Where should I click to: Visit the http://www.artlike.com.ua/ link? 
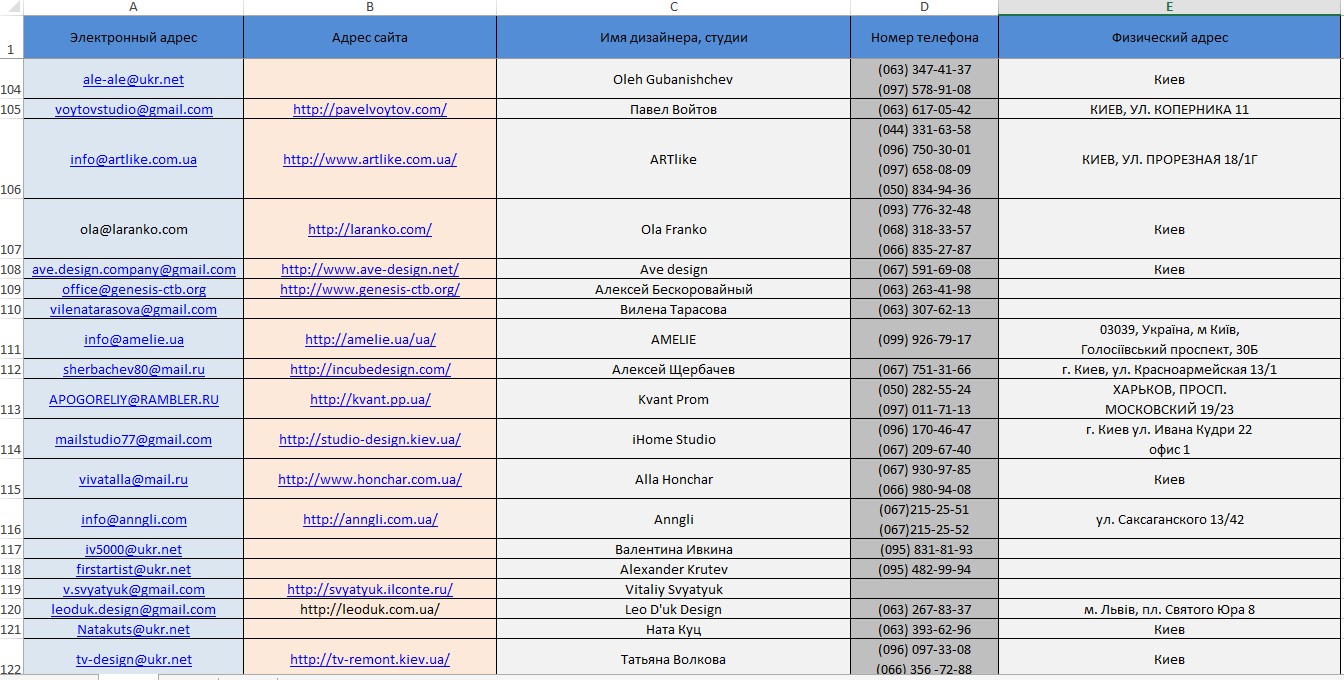coord(370,160)
